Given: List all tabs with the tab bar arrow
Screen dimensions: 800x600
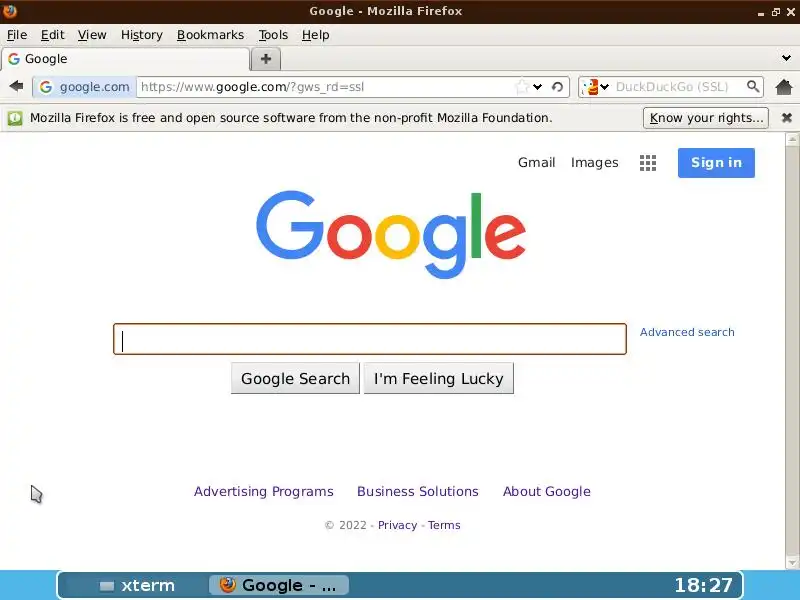Looking at the screenshot, I should tap(786, 58).
